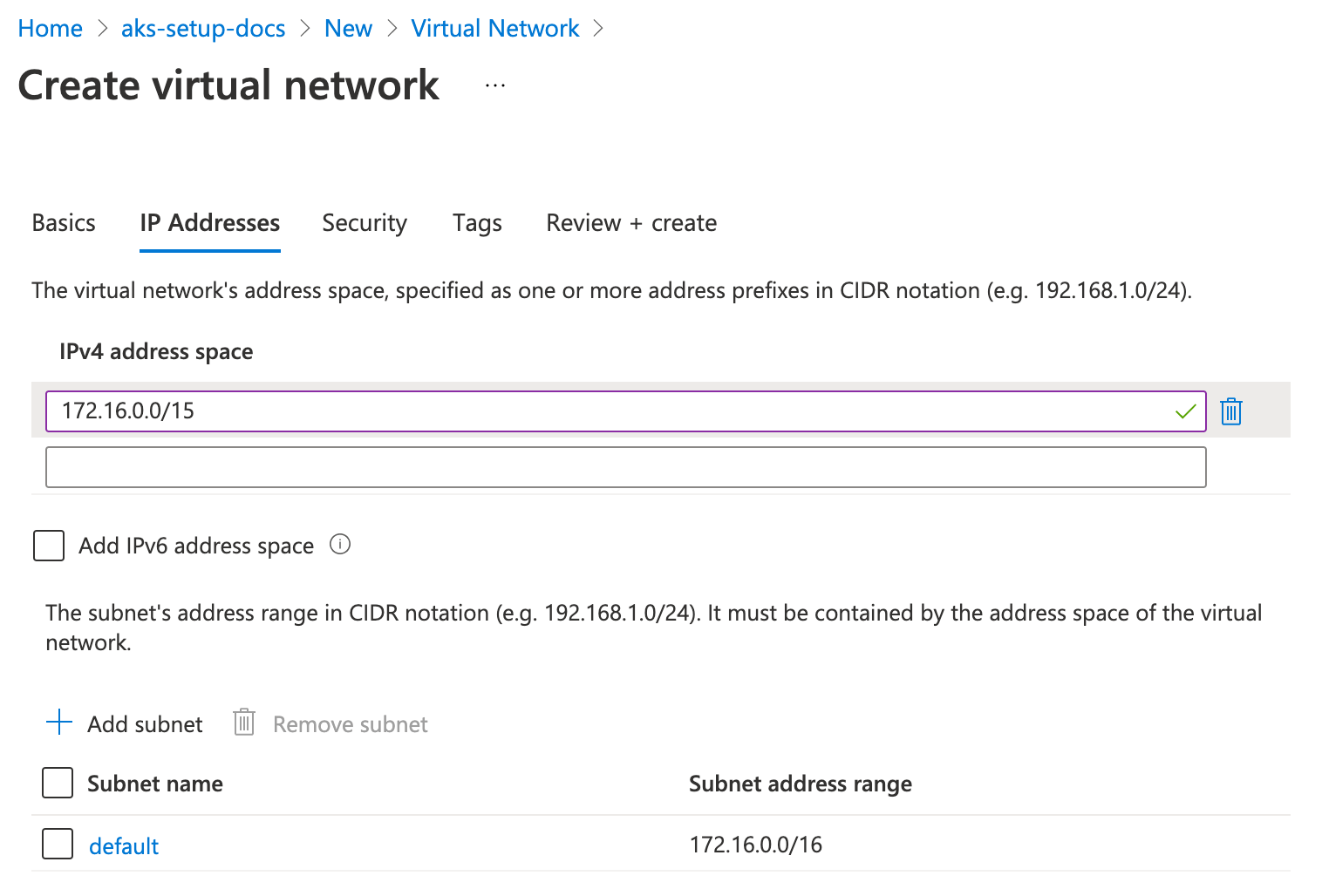Viewport: 1322px width, 896px height.
Task: Navigate to aks-setup-docs breadcrumb
Action: tap(203, 29)
